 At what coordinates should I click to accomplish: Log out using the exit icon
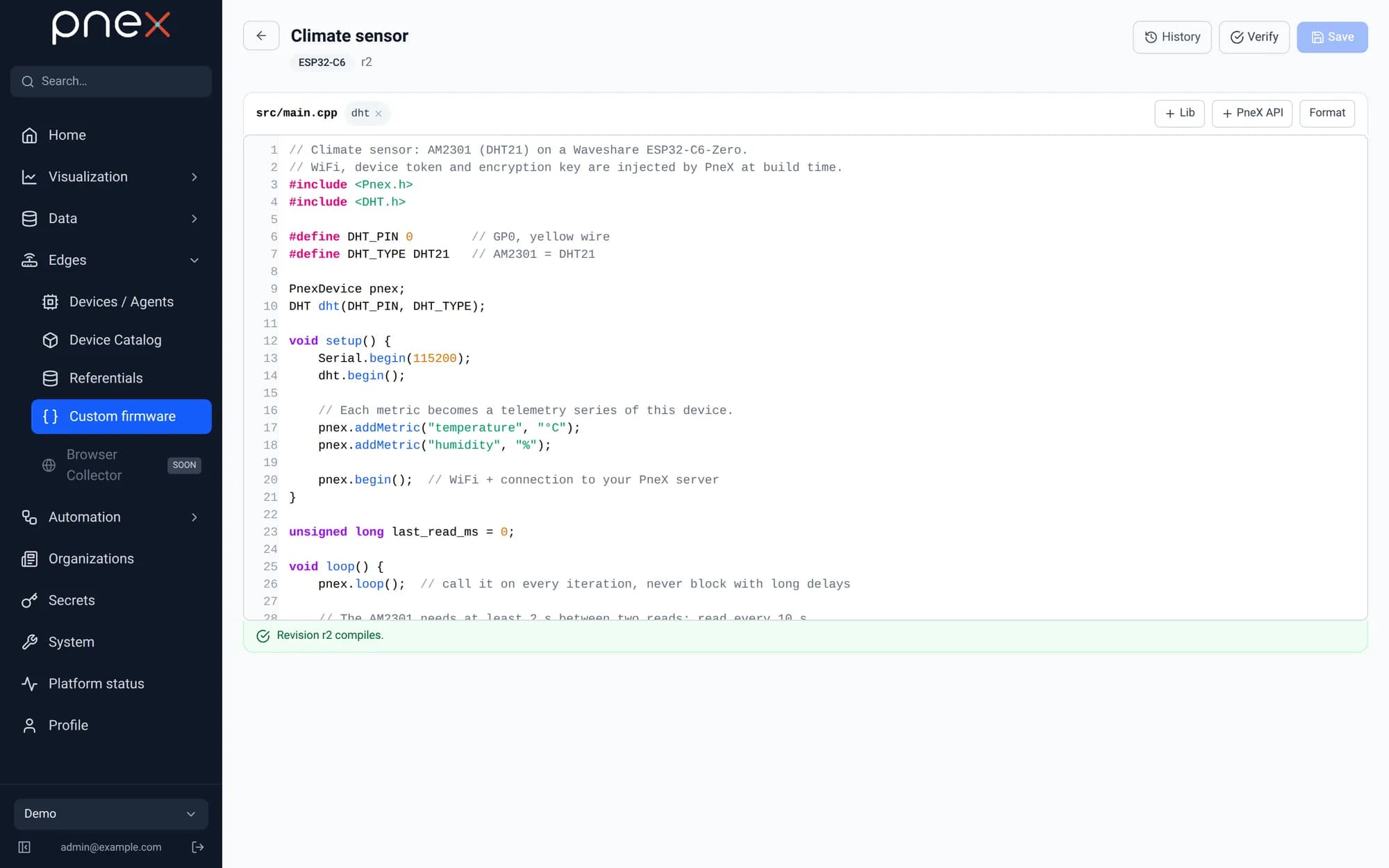tap(198, 847)
